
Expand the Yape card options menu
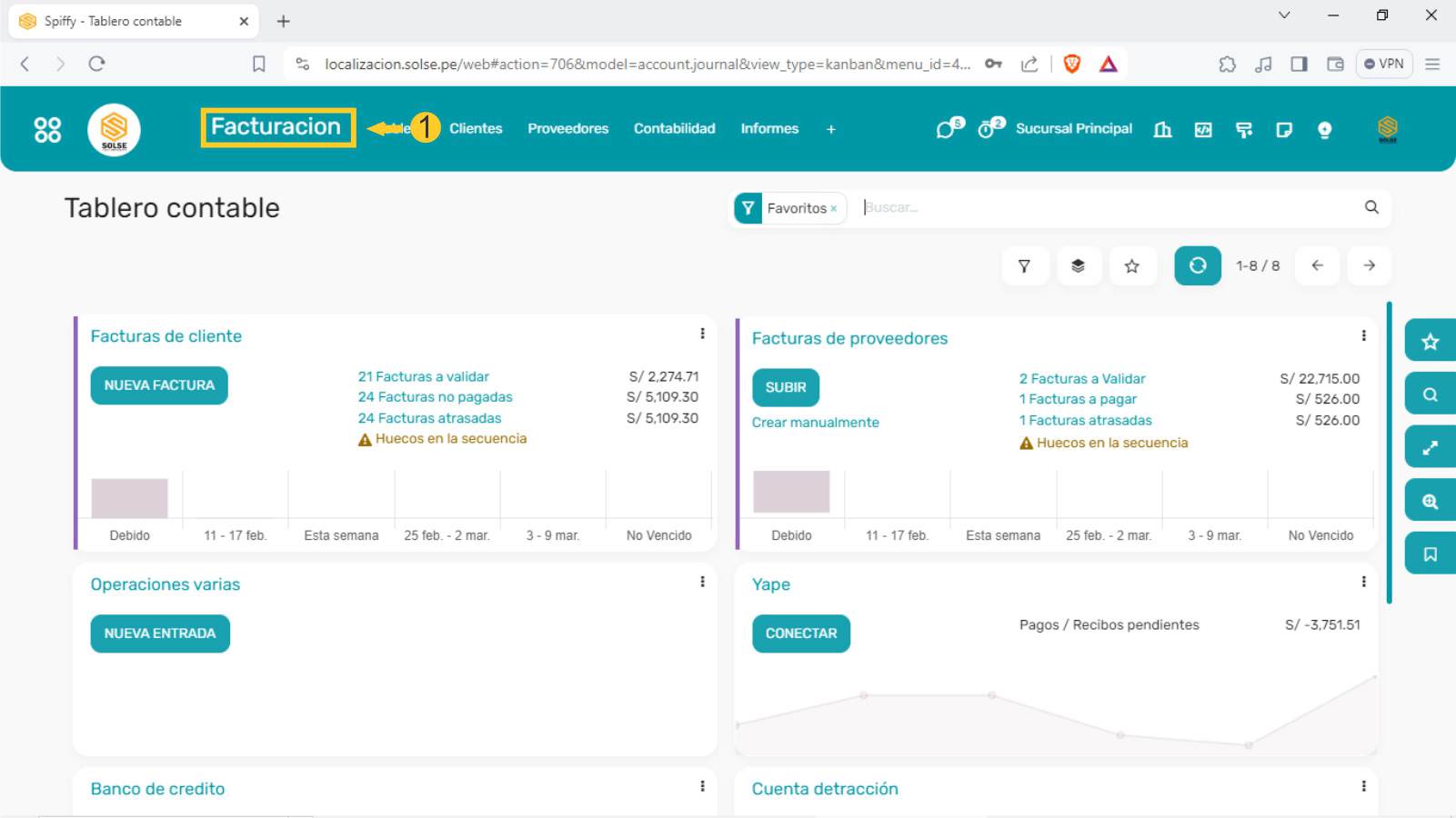coord(1363,582)
